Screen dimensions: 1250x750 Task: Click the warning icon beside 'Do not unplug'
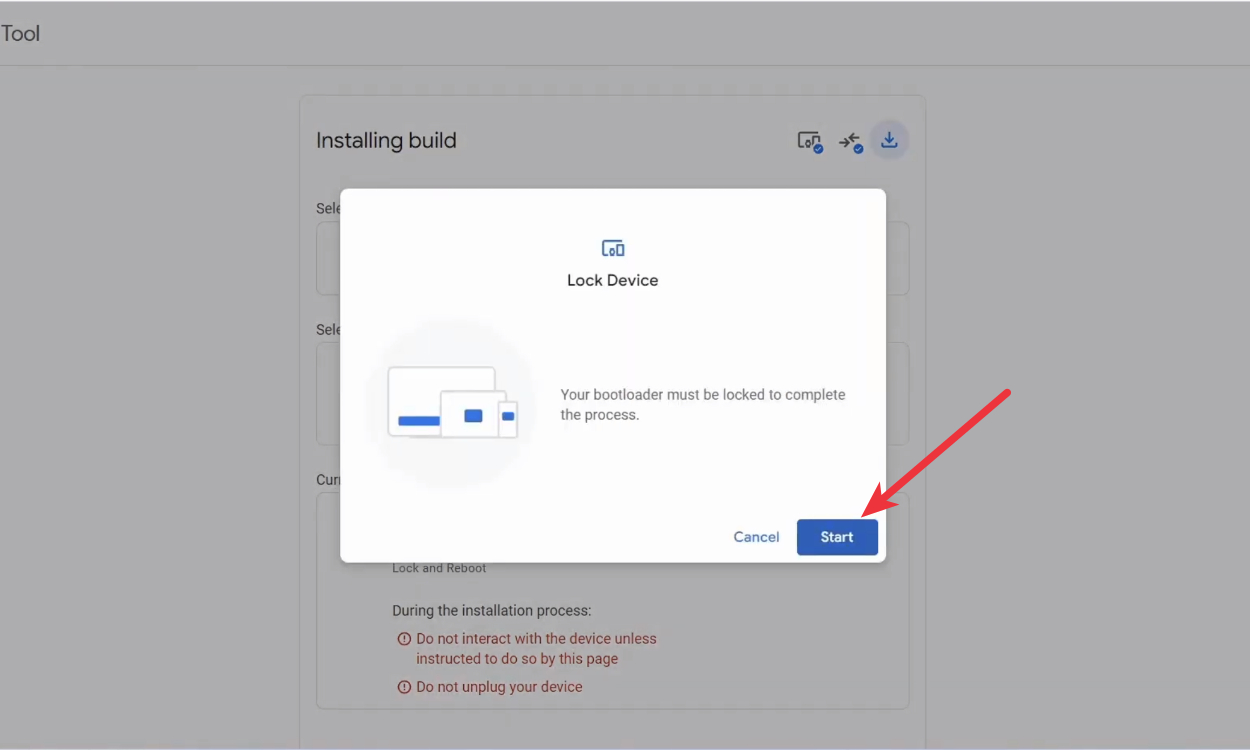404,687
